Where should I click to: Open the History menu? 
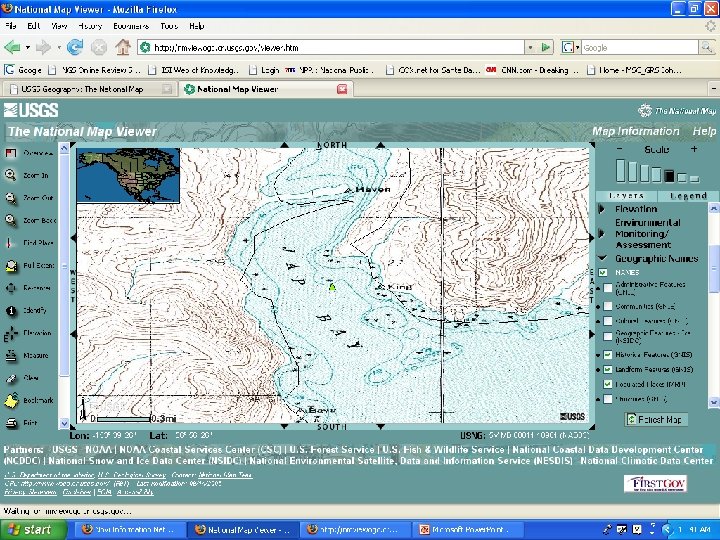90,26
